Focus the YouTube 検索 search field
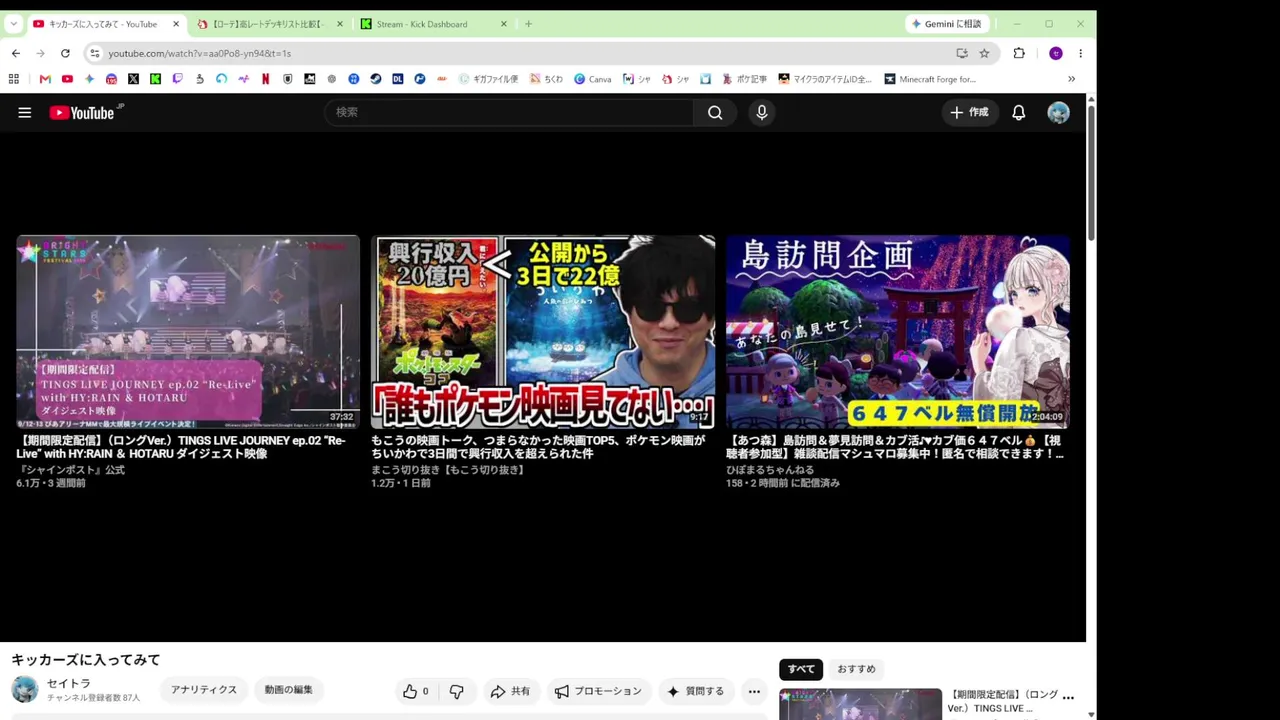This screenshot has width=1280, height=720. pos(509,113)
